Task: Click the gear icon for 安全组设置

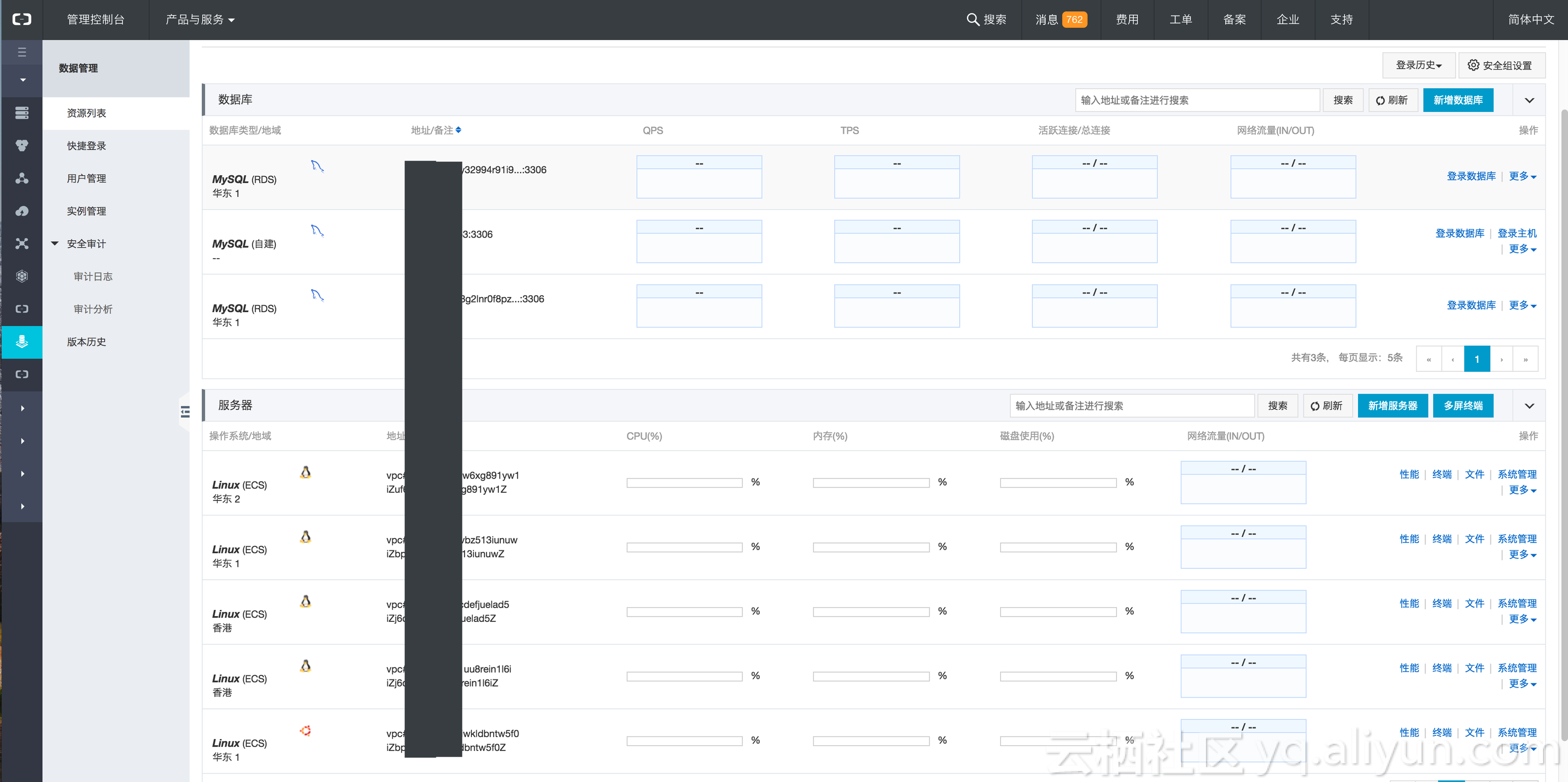Action: pos(1473,65)
